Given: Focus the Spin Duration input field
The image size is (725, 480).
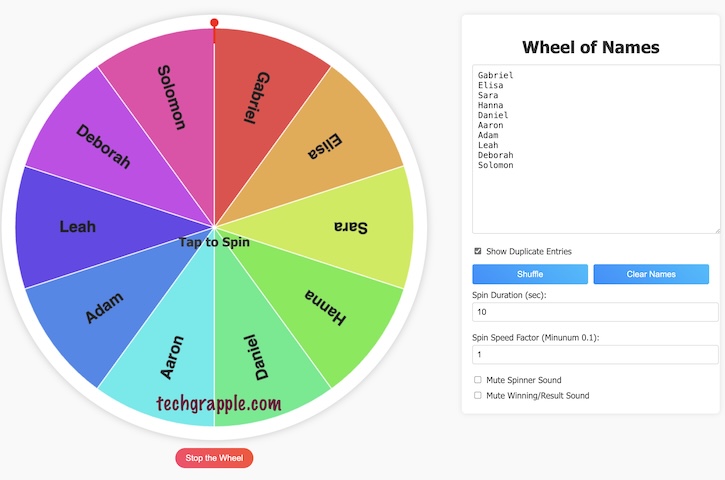Looking at the screenshot, I should [595, 313].
